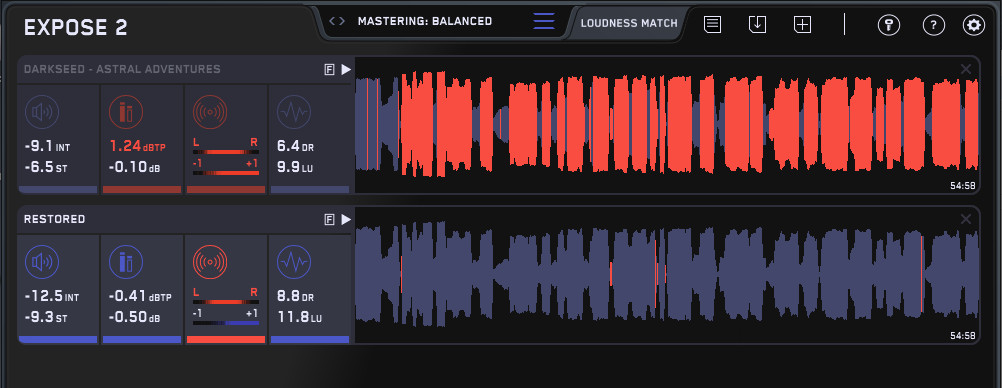This screenshot has width=1002, height=388.
Task: Play the Restored track
Action: tap(346, 219)
